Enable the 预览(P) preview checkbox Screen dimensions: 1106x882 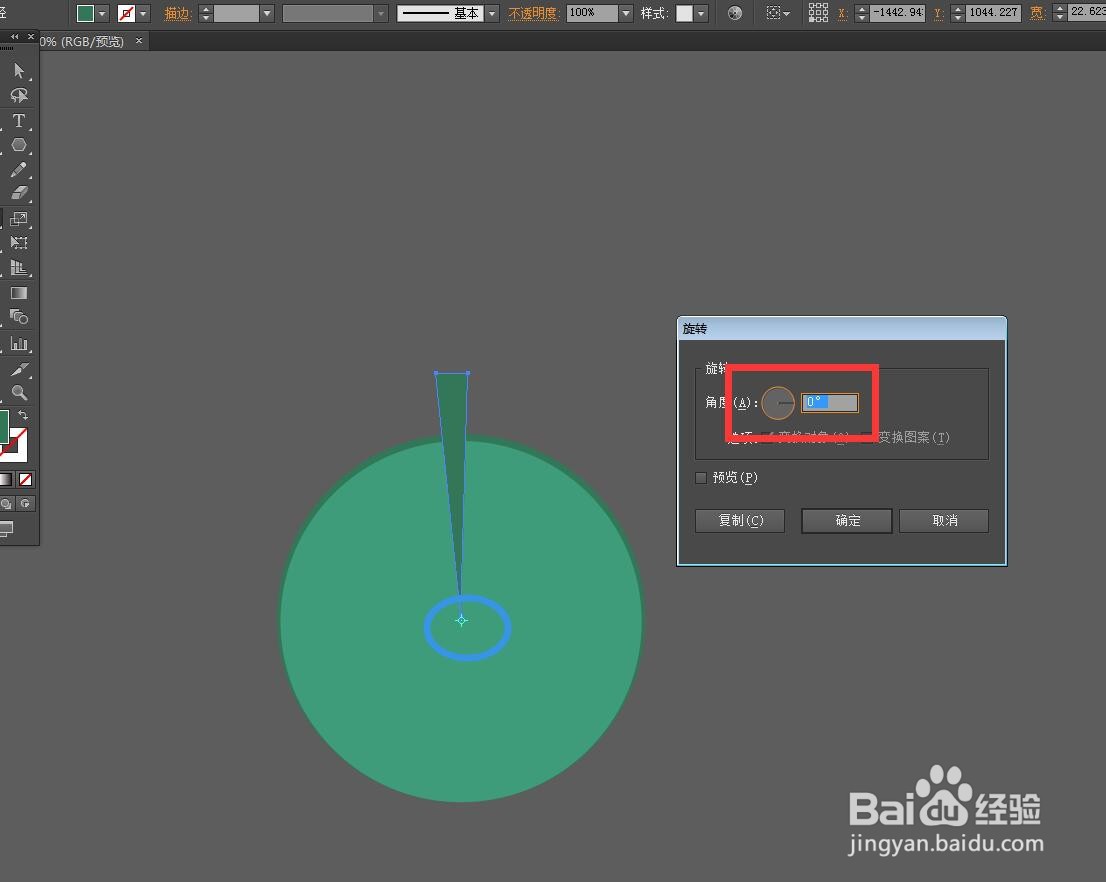click(x=701, y=478)
